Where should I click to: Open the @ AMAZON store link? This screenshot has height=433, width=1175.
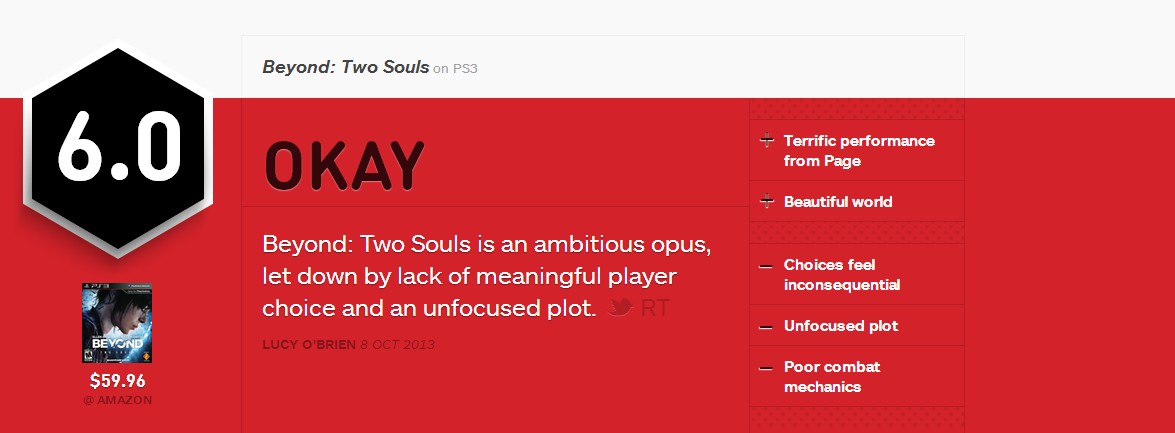click(118, 400)
